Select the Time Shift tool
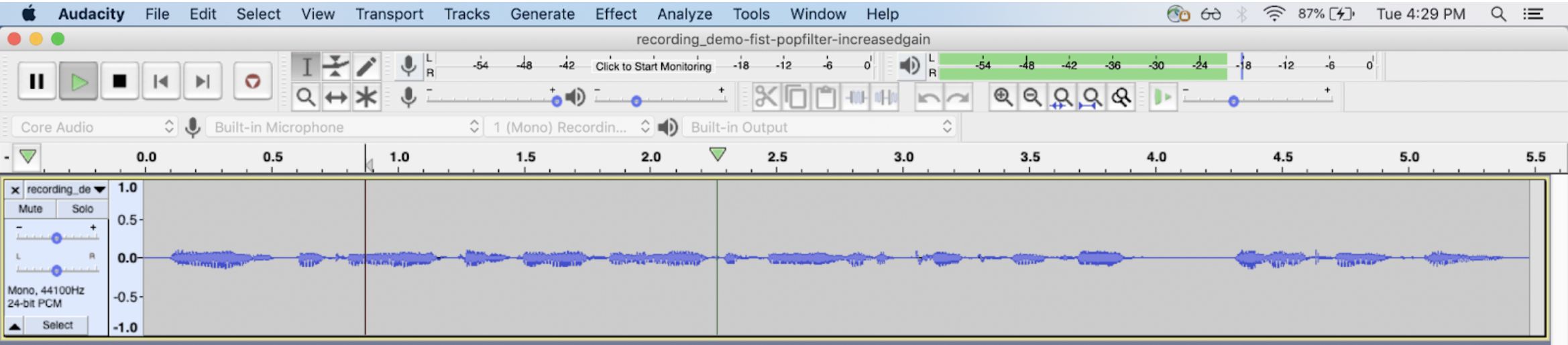This screenshot has height=345, width=1568. [x=336, y=97]
